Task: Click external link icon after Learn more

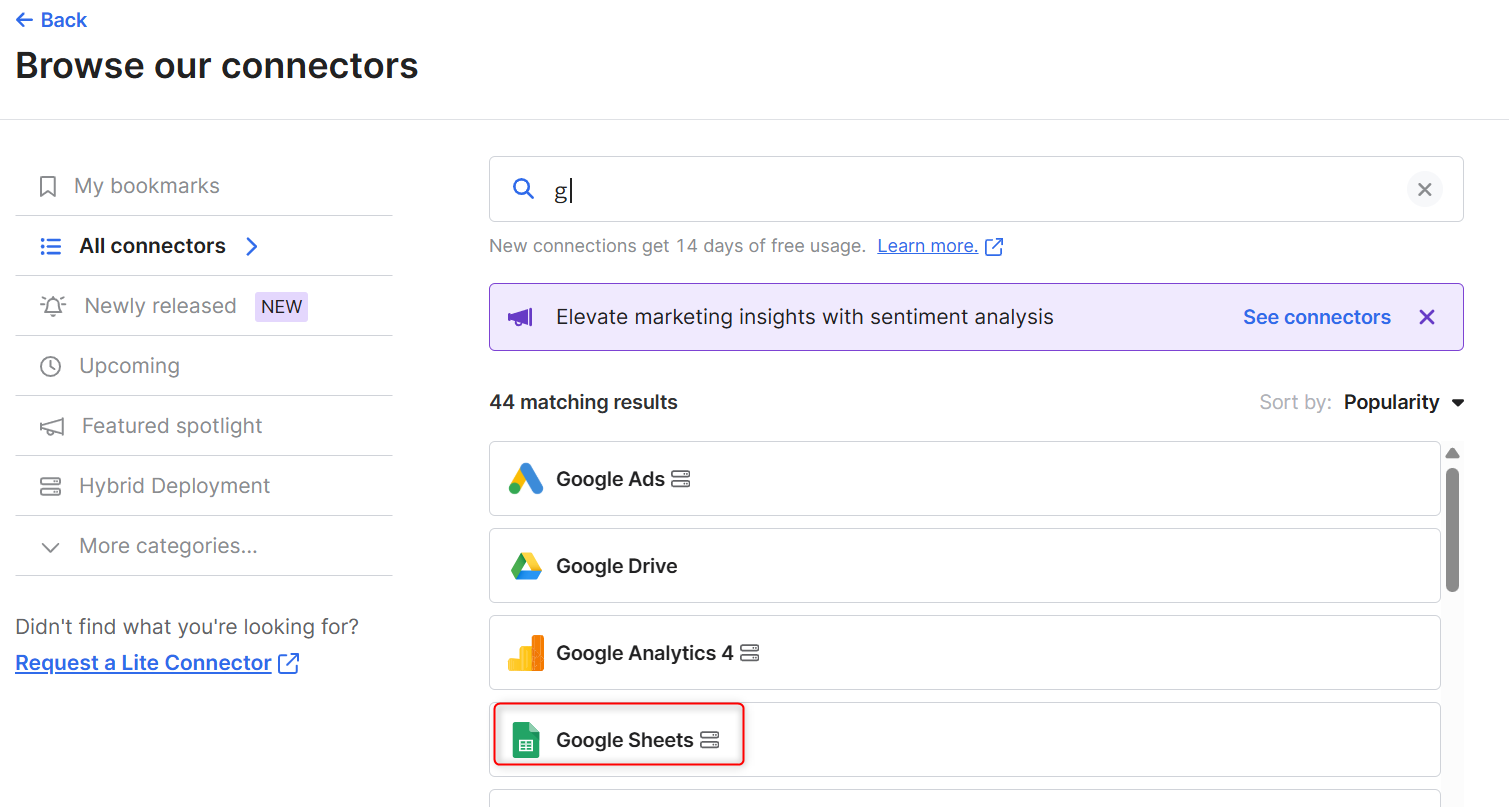Action: tap(994, 246)
